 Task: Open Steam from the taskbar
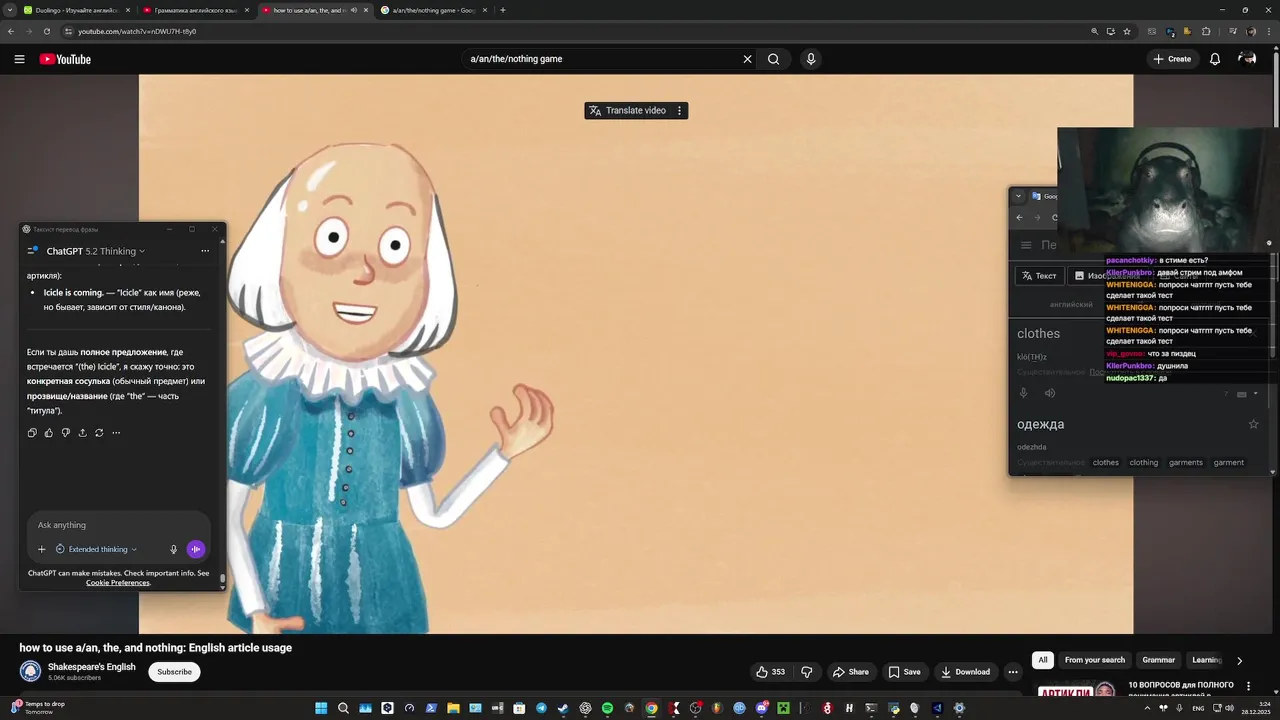click(563, 708)
